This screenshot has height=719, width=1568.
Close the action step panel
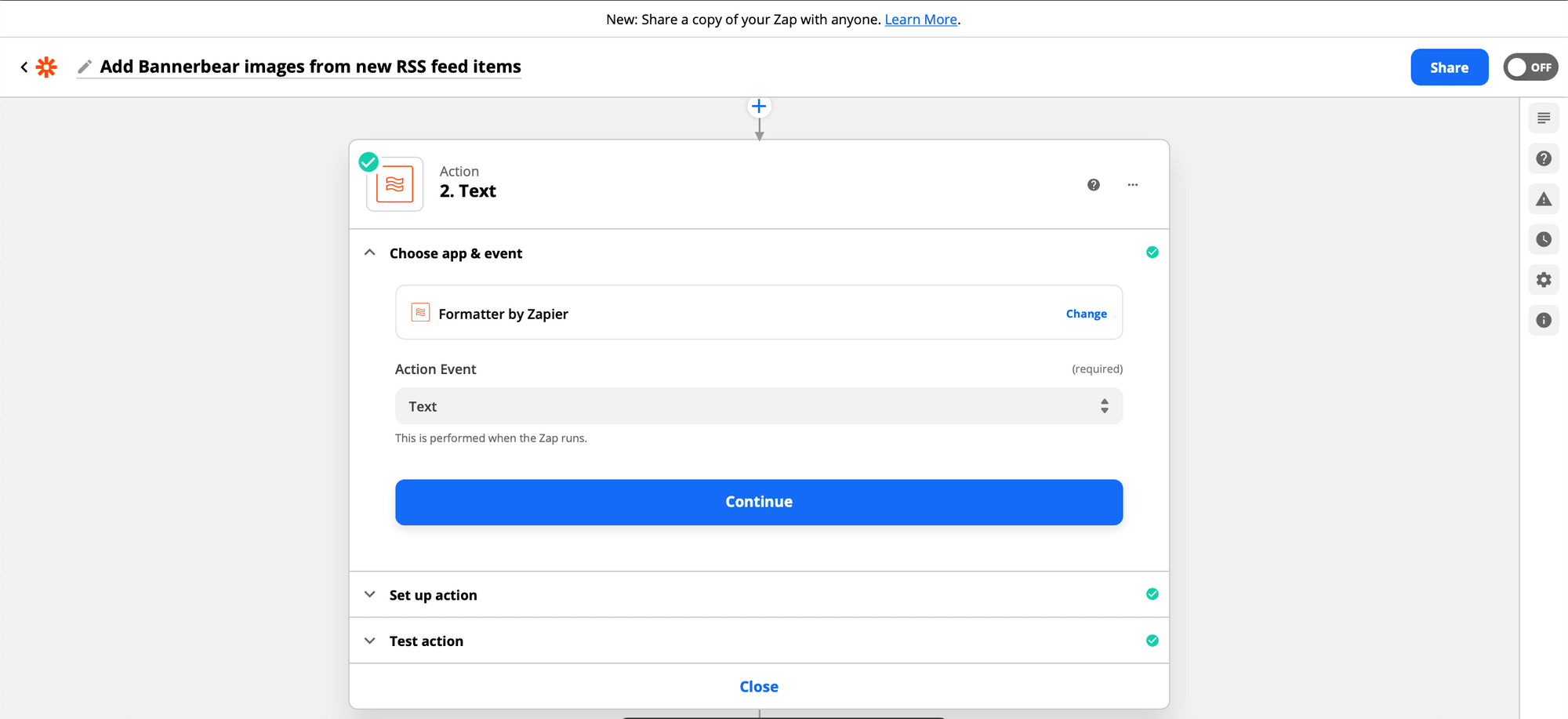759,687
